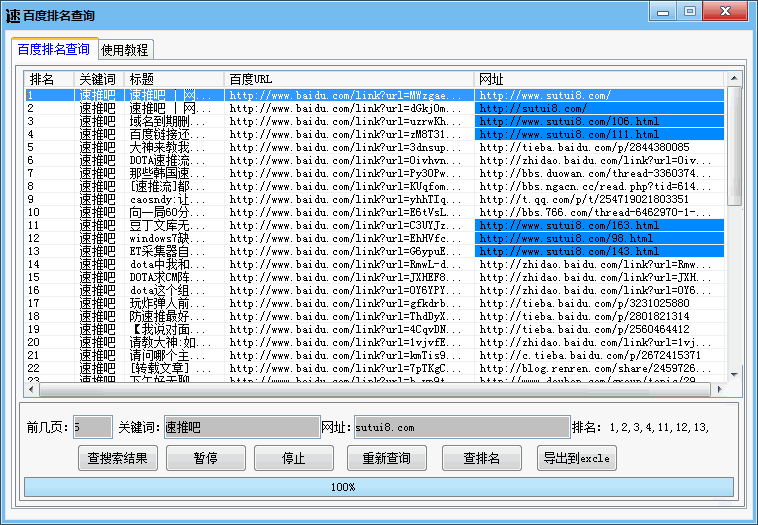Screen dimensions: 758x525
Task: Select the title cell 百度链接还
Action: [174, 134]
